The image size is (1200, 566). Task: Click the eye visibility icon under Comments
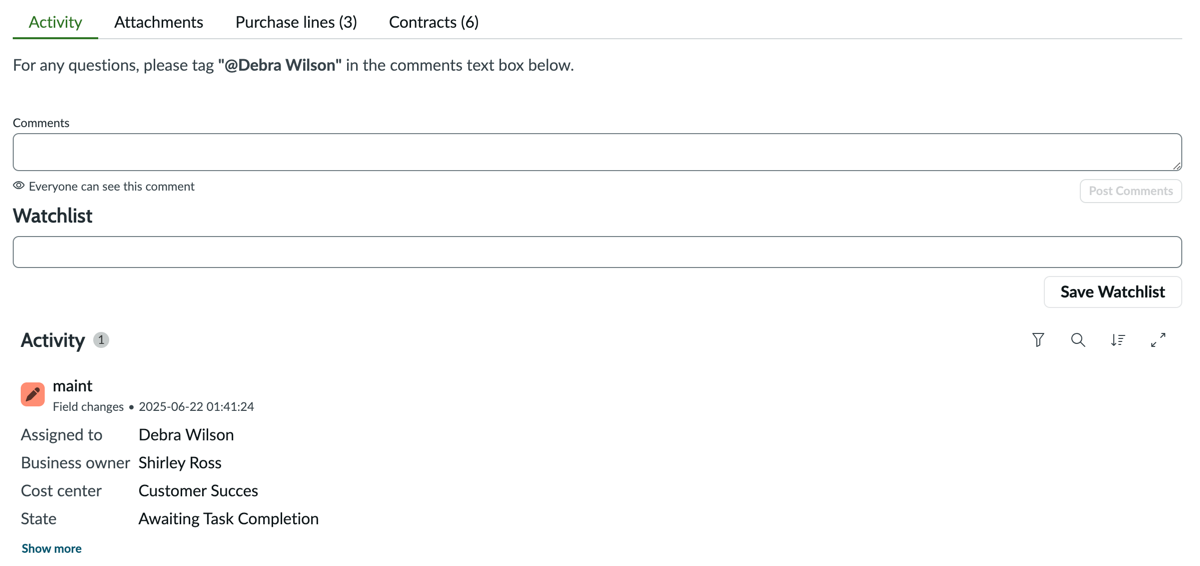19,186
